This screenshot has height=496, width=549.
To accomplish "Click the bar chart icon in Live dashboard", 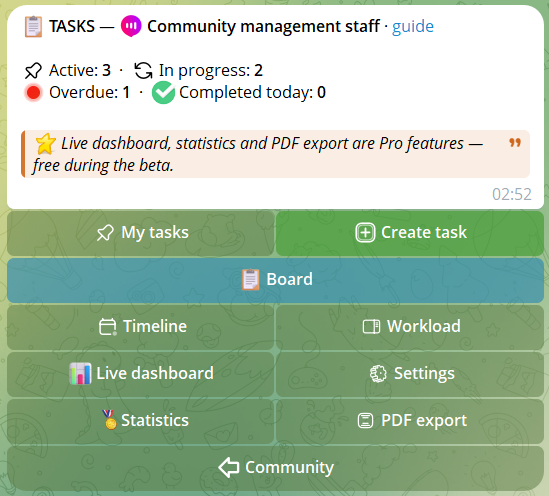I will (x=80, y=373).
